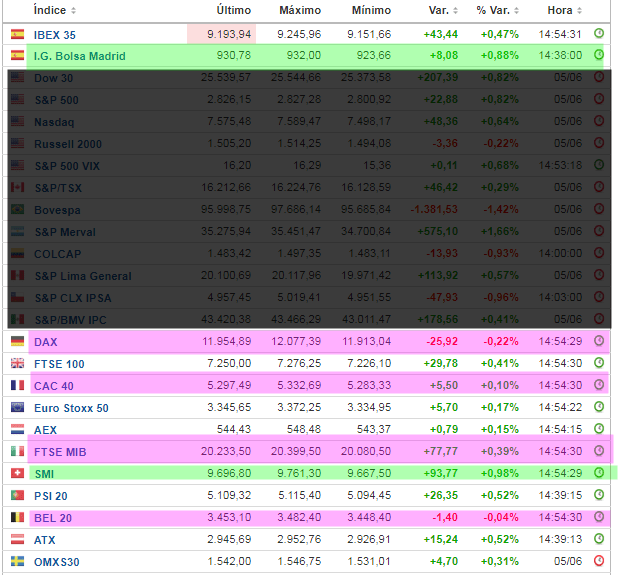Image resolution: width=620 pixels, height=575 pixels.
Task: Click the green clock icon in IBEX 35 row
Action: (599, 34)
